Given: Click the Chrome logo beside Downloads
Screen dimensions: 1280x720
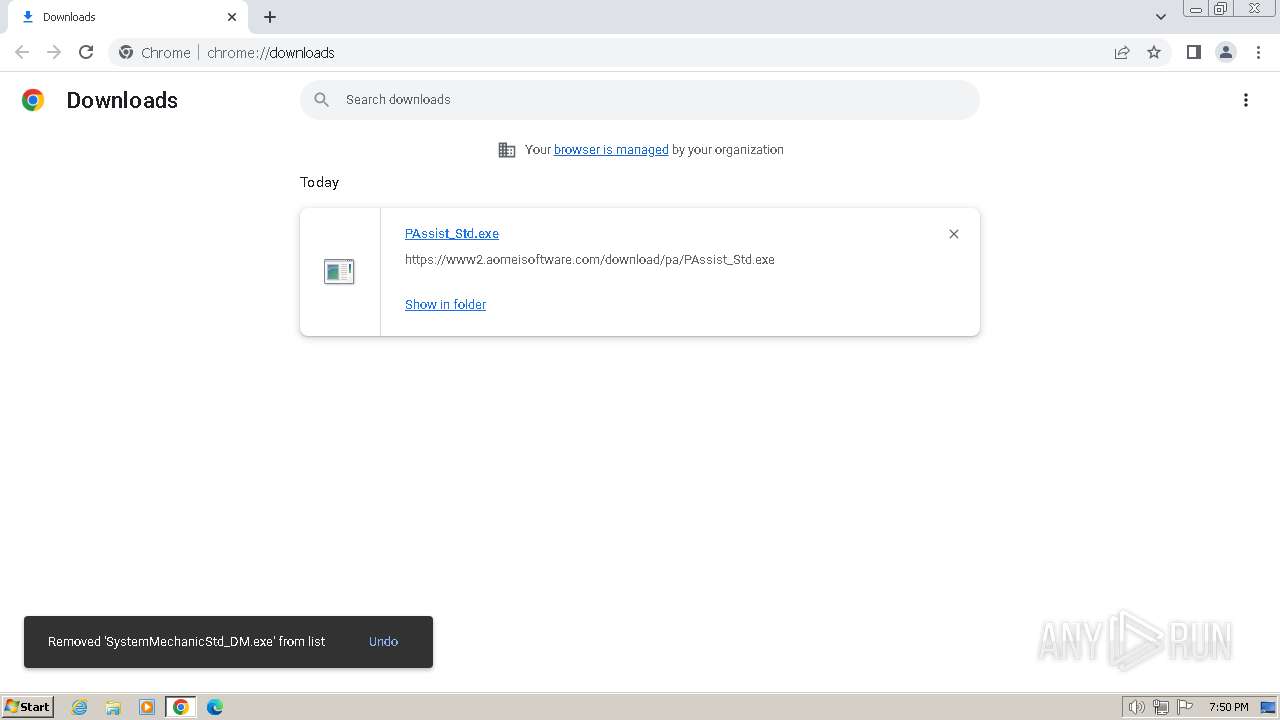Looking at the screenshot, I should click(x=33, y=100).
